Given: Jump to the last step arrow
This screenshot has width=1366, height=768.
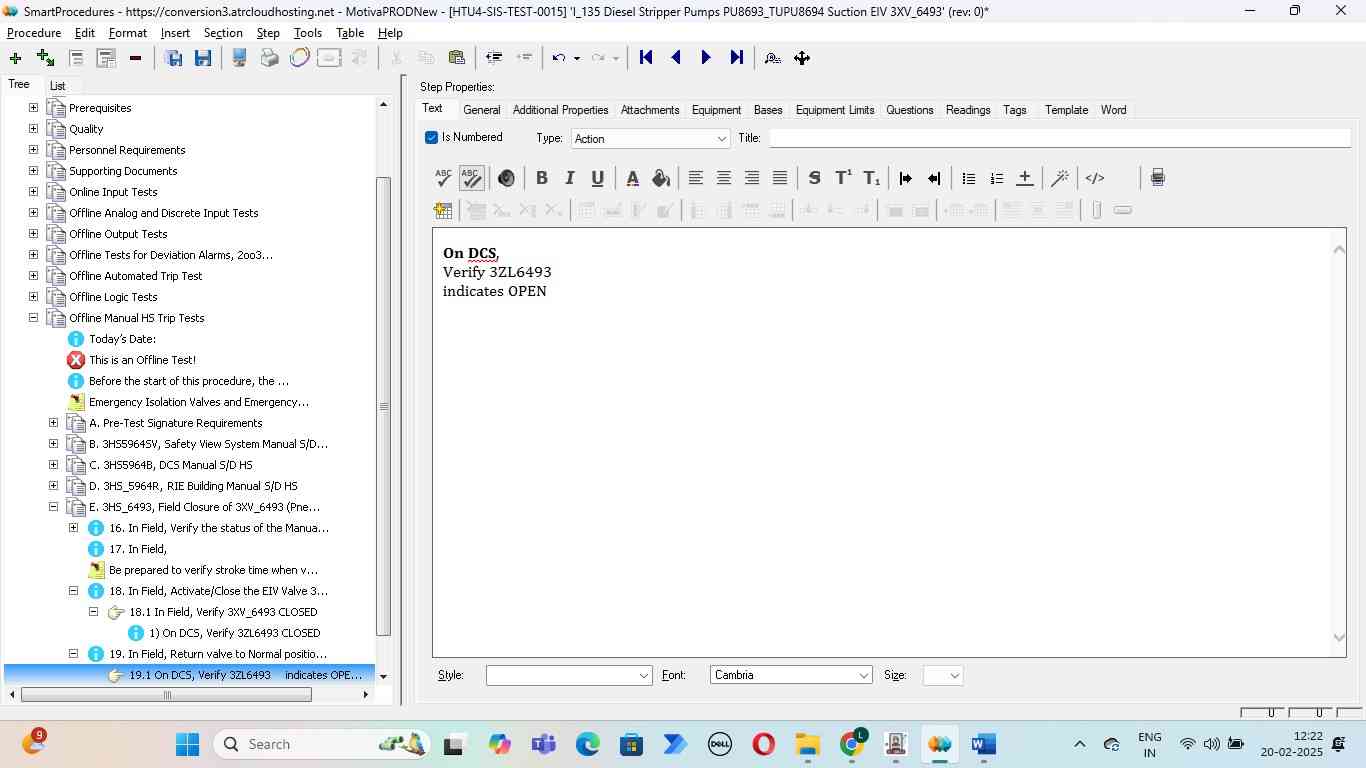Looking at the screenshot, I should tap(737, 58).
